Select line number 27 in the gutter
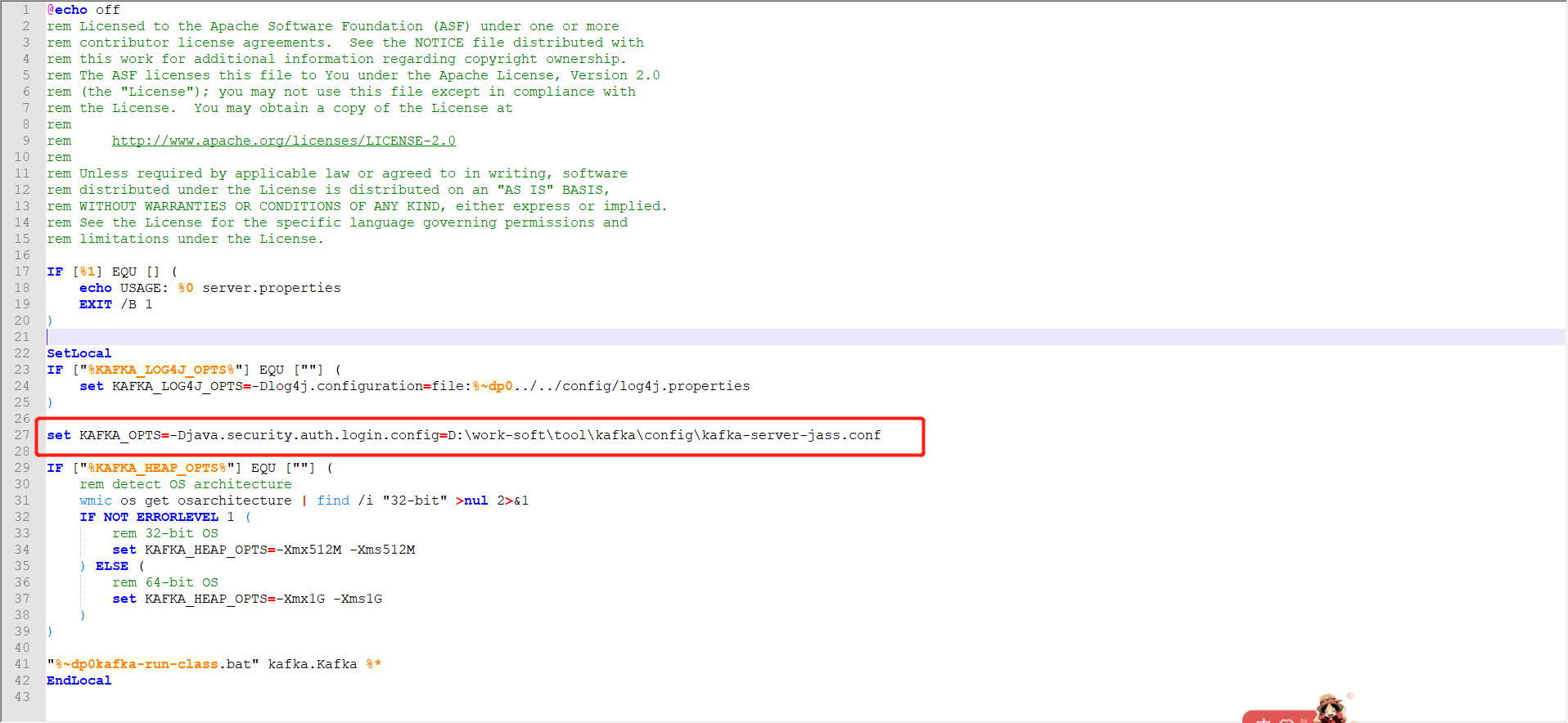This screenshot has width=1568, height=723. pos(22,435)
